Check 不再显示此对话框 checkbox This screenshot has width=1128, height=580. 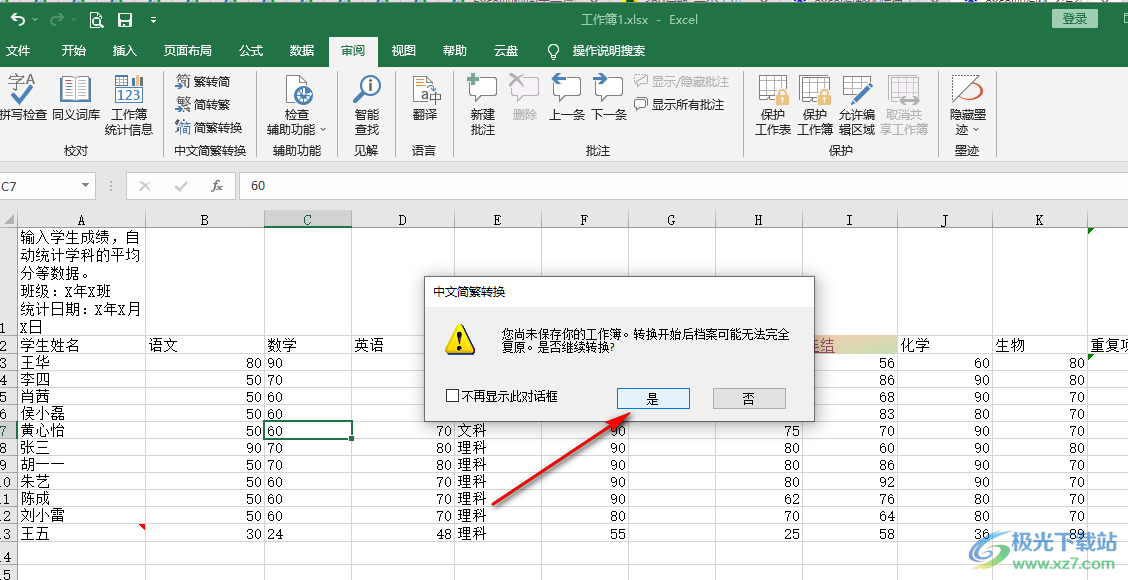(452, 396)
